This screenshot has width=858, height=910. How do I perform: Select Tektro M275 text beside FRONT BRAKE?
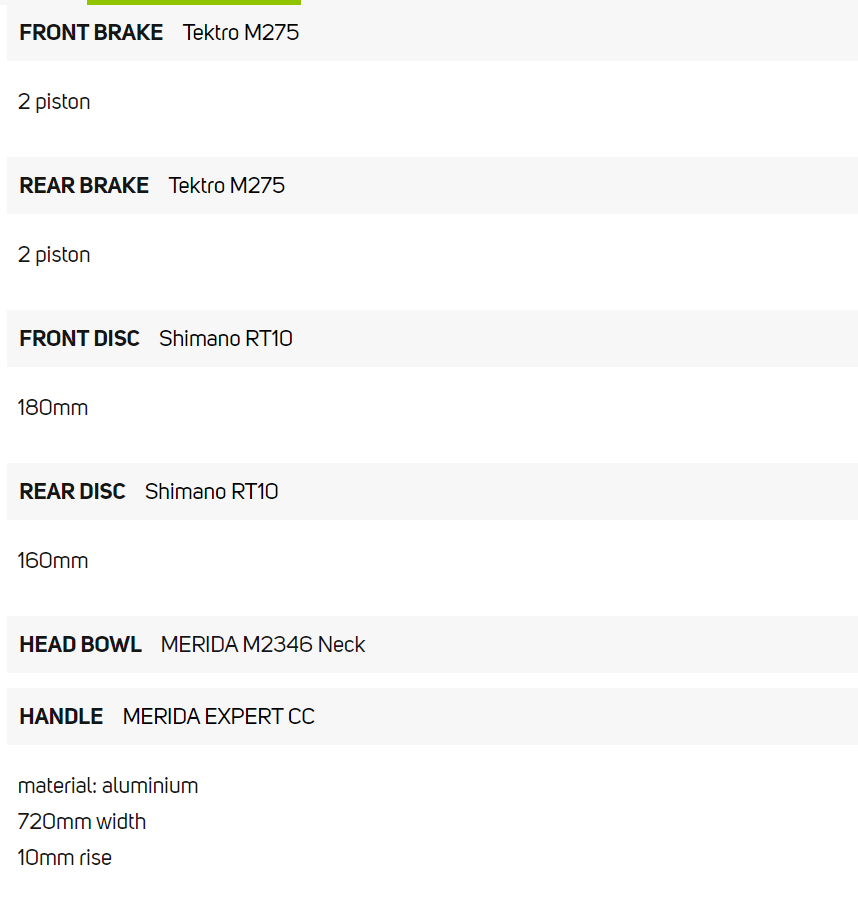coord(241,33)
